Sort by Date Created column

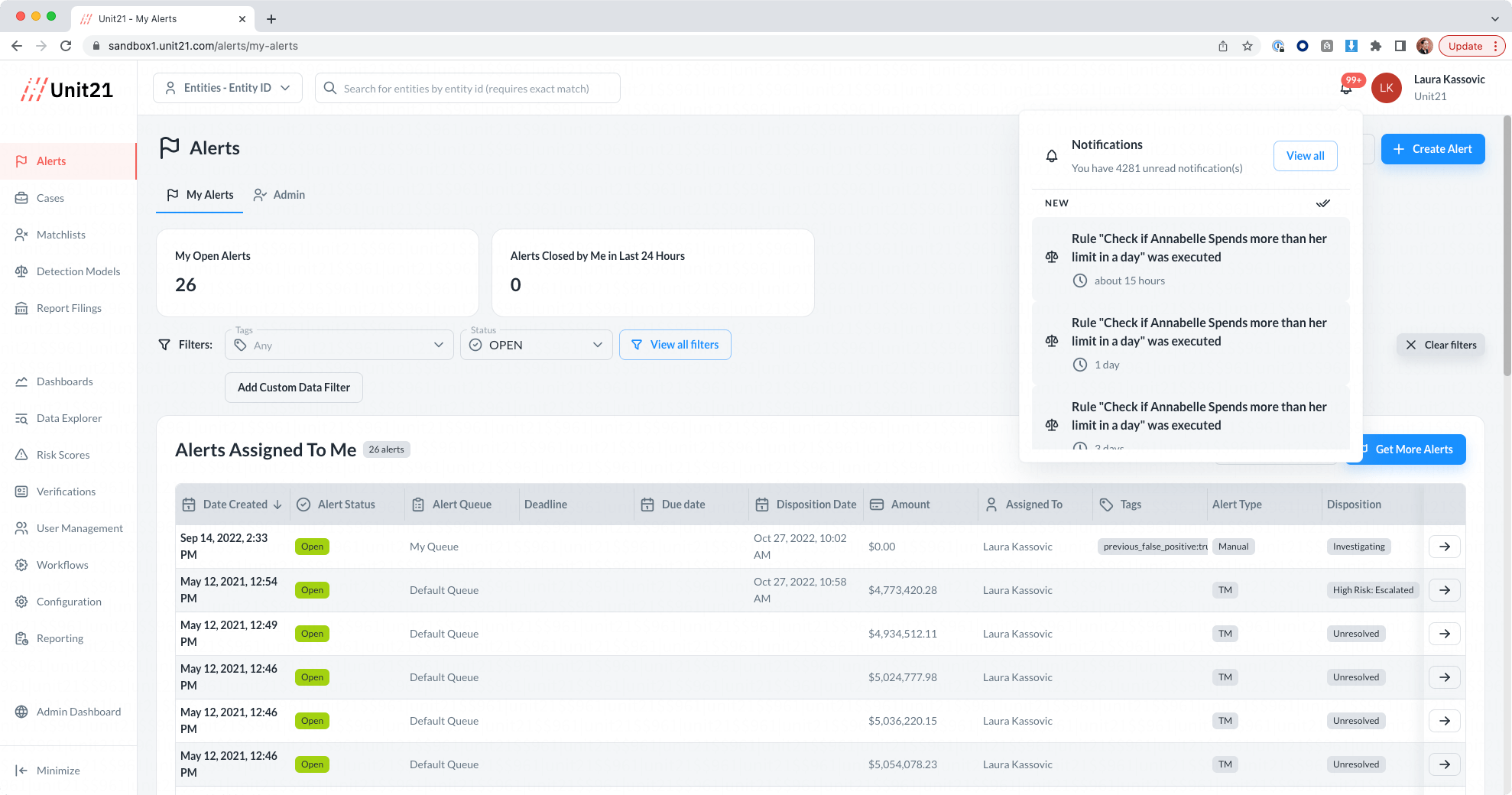click(232, 505)
